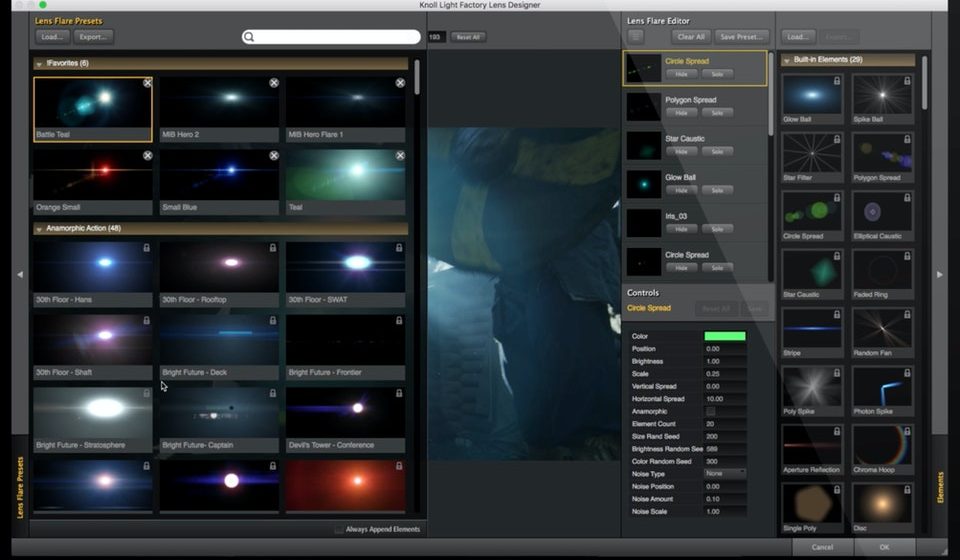This screenshot has height=560, width=960.
Task: Click Load in Lens Flare Presets
Action: (53, 37)
